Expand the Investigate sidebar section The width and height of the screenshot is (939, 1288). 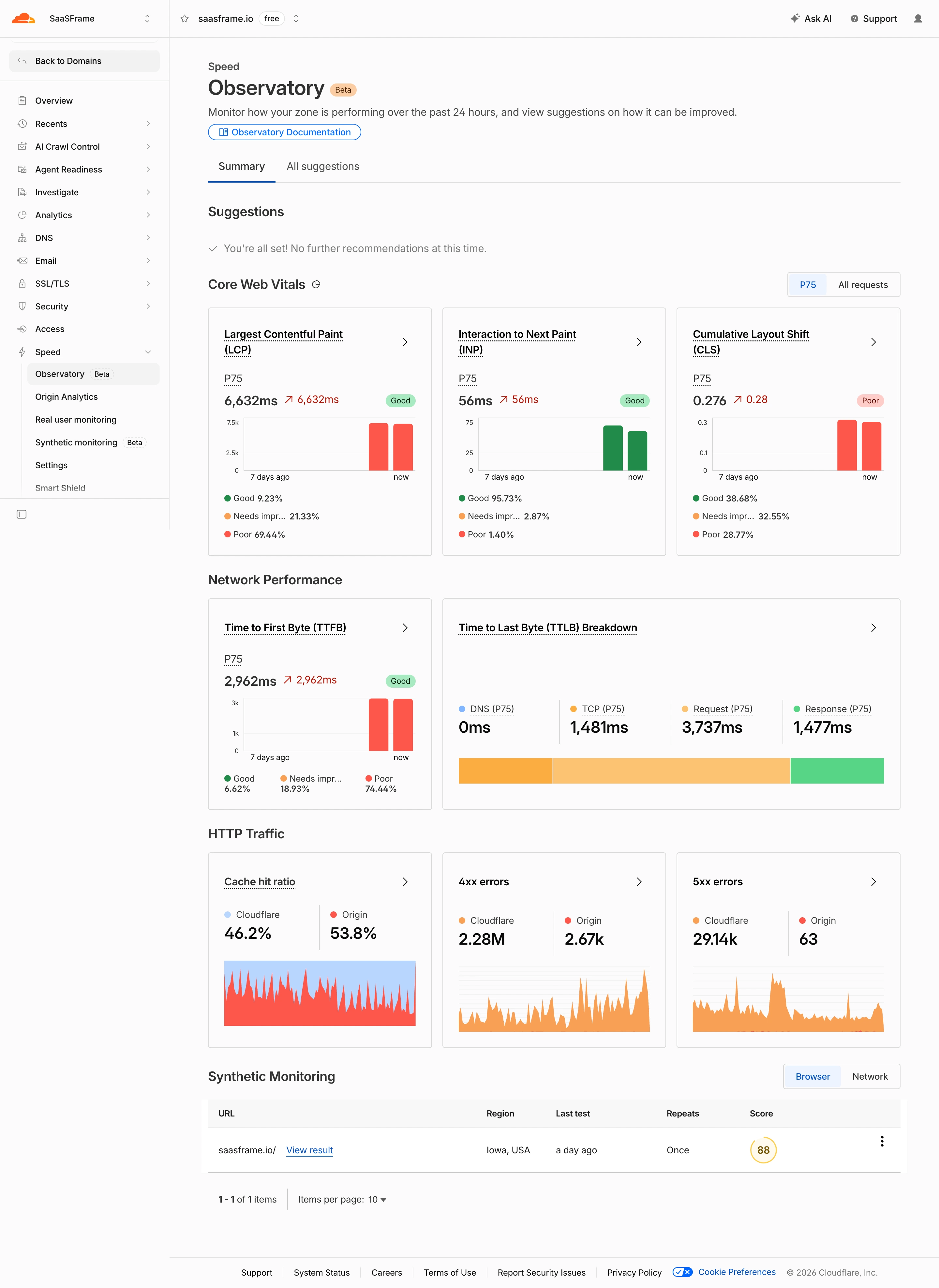click(148, 192)
